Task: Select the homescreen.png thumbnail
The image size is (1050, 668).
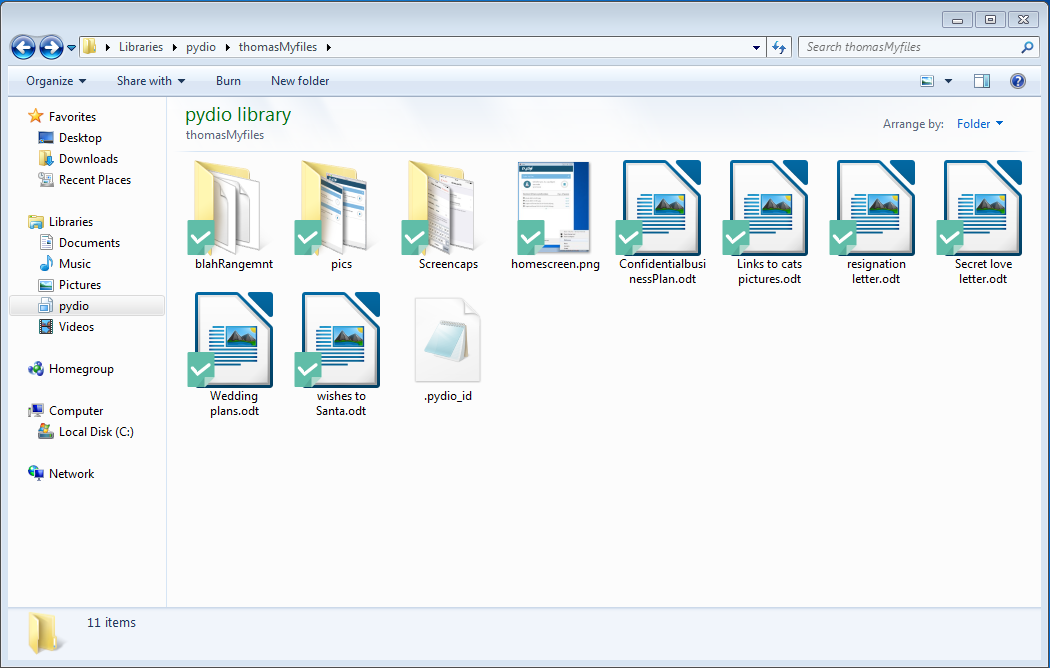Action: coord(554,208)
